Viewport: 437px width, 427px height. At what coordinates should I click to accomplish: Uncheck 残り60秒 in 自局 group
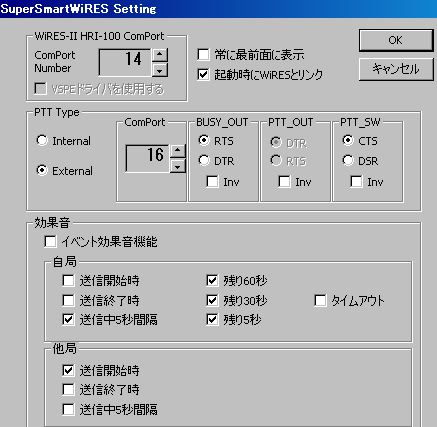(212, 281)
